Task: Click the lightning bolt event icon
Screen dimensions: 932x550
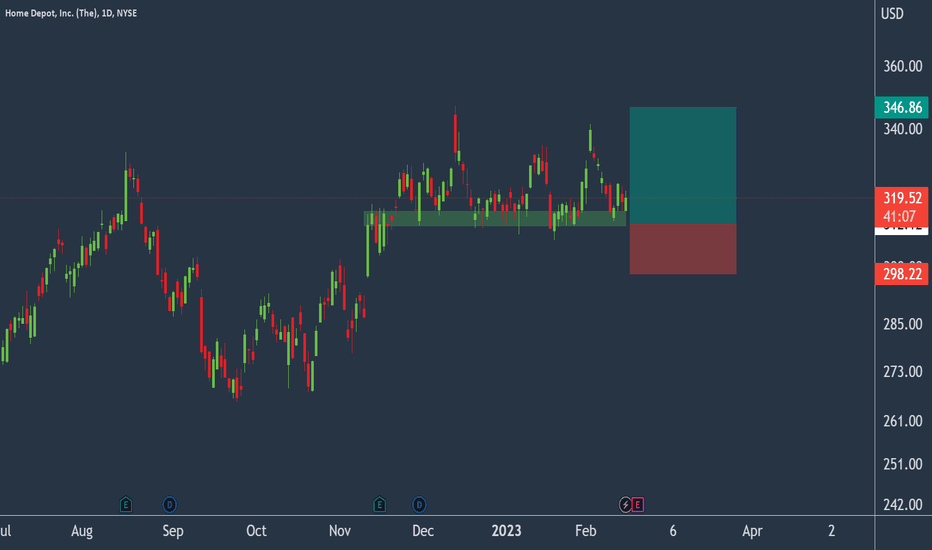Action: tap(625, 505)
